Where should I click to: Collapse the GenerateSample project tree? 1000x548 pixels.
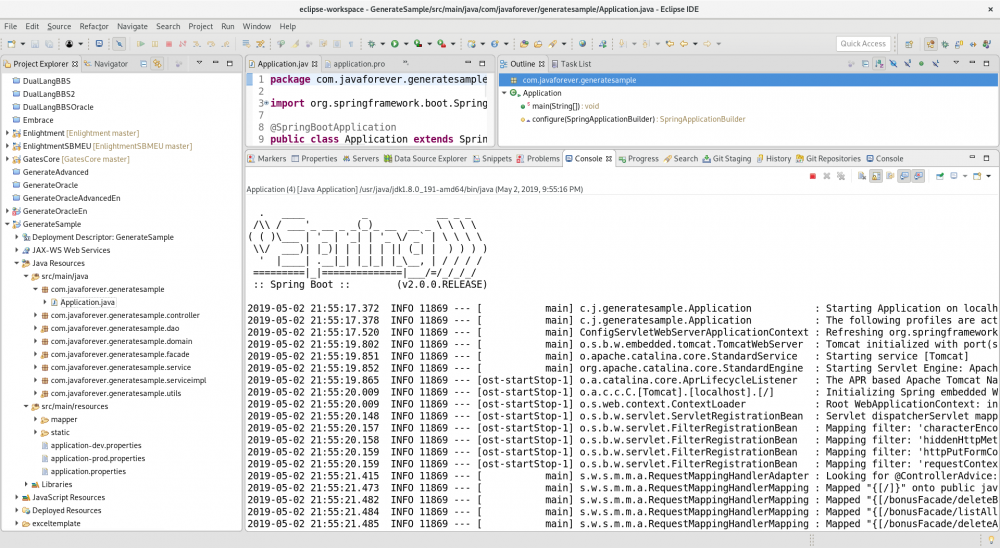8,224
